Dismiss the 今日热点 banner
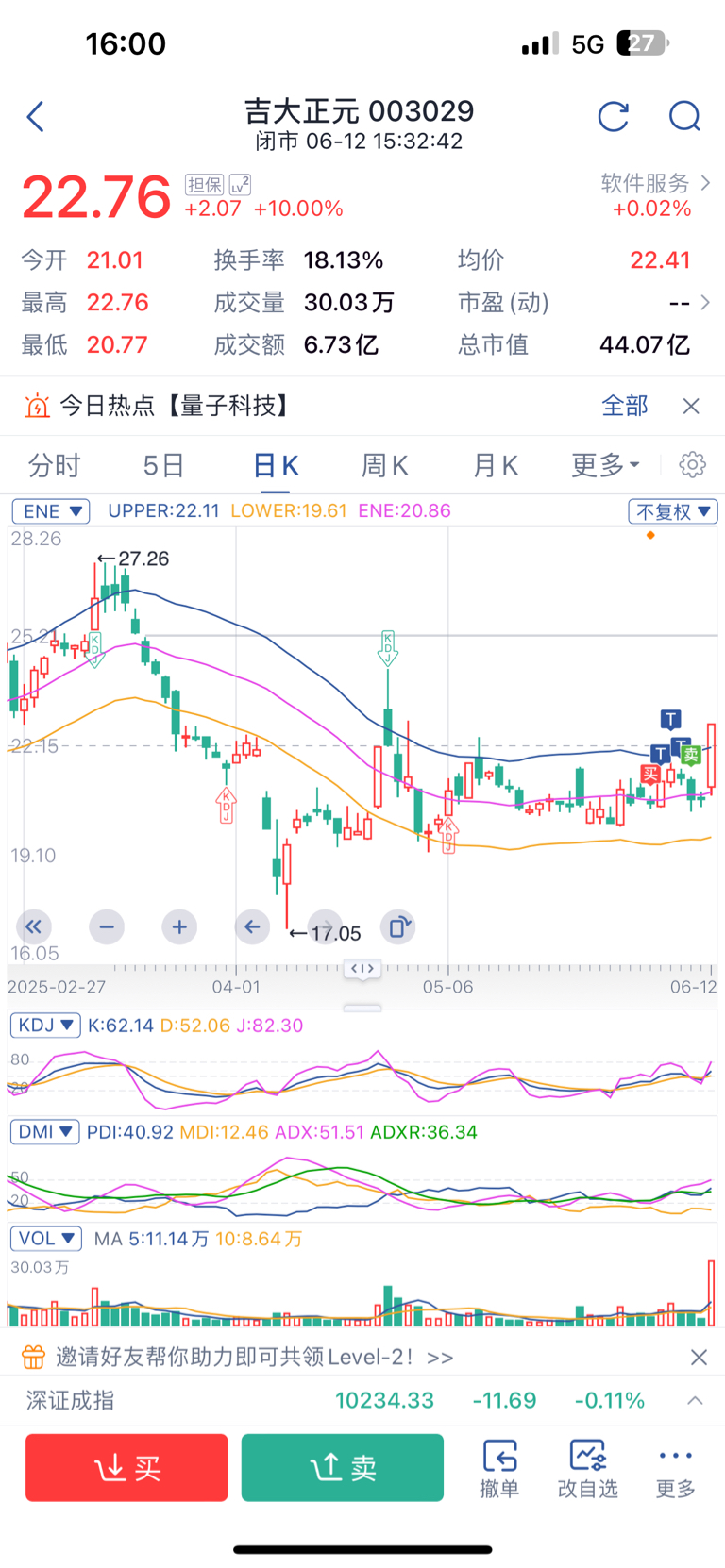Screen dimensions: 725x1568 click(691, 406)
